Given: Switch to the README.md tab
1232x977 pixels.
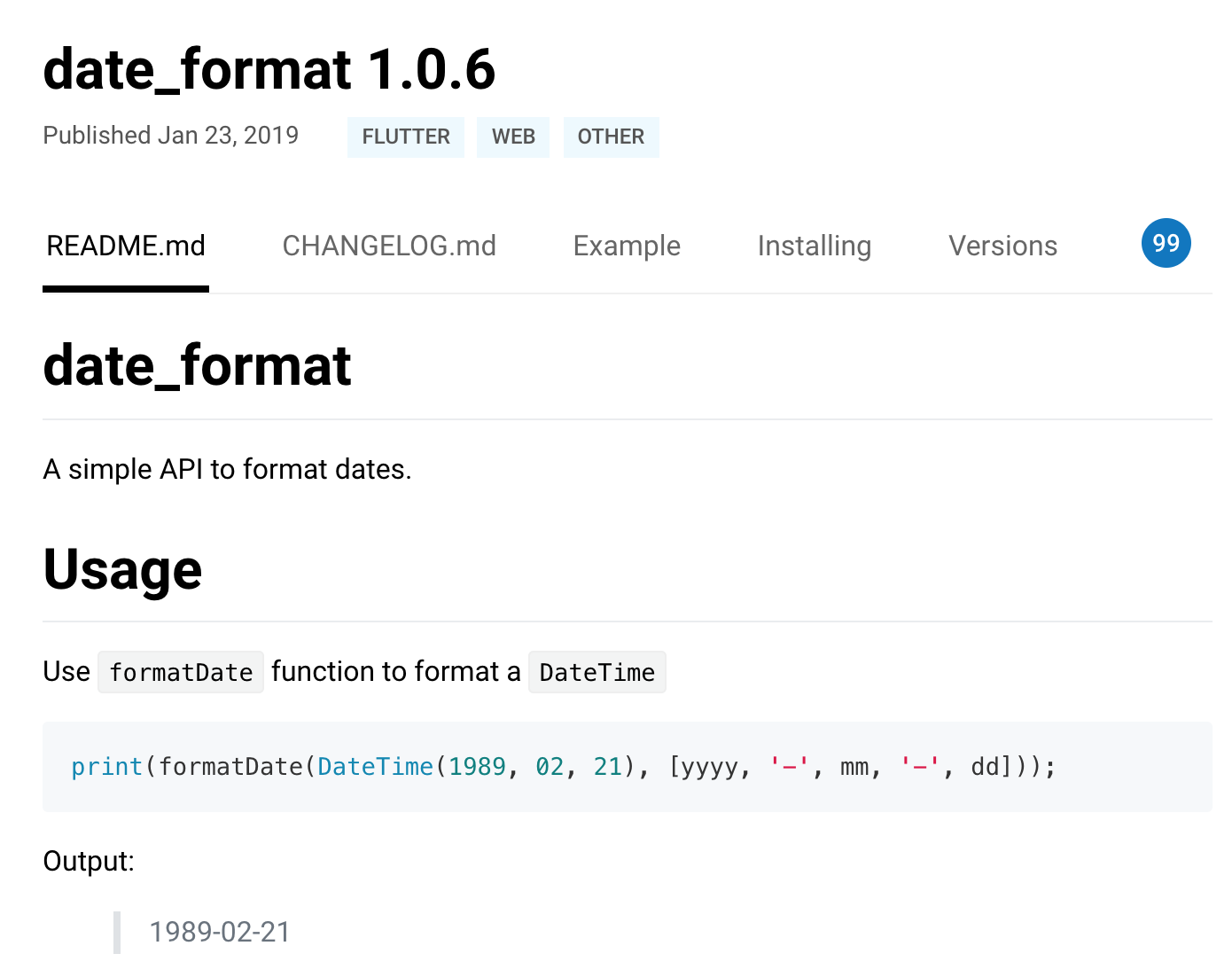Looking at the screenshot, I should tap(126, 246).
